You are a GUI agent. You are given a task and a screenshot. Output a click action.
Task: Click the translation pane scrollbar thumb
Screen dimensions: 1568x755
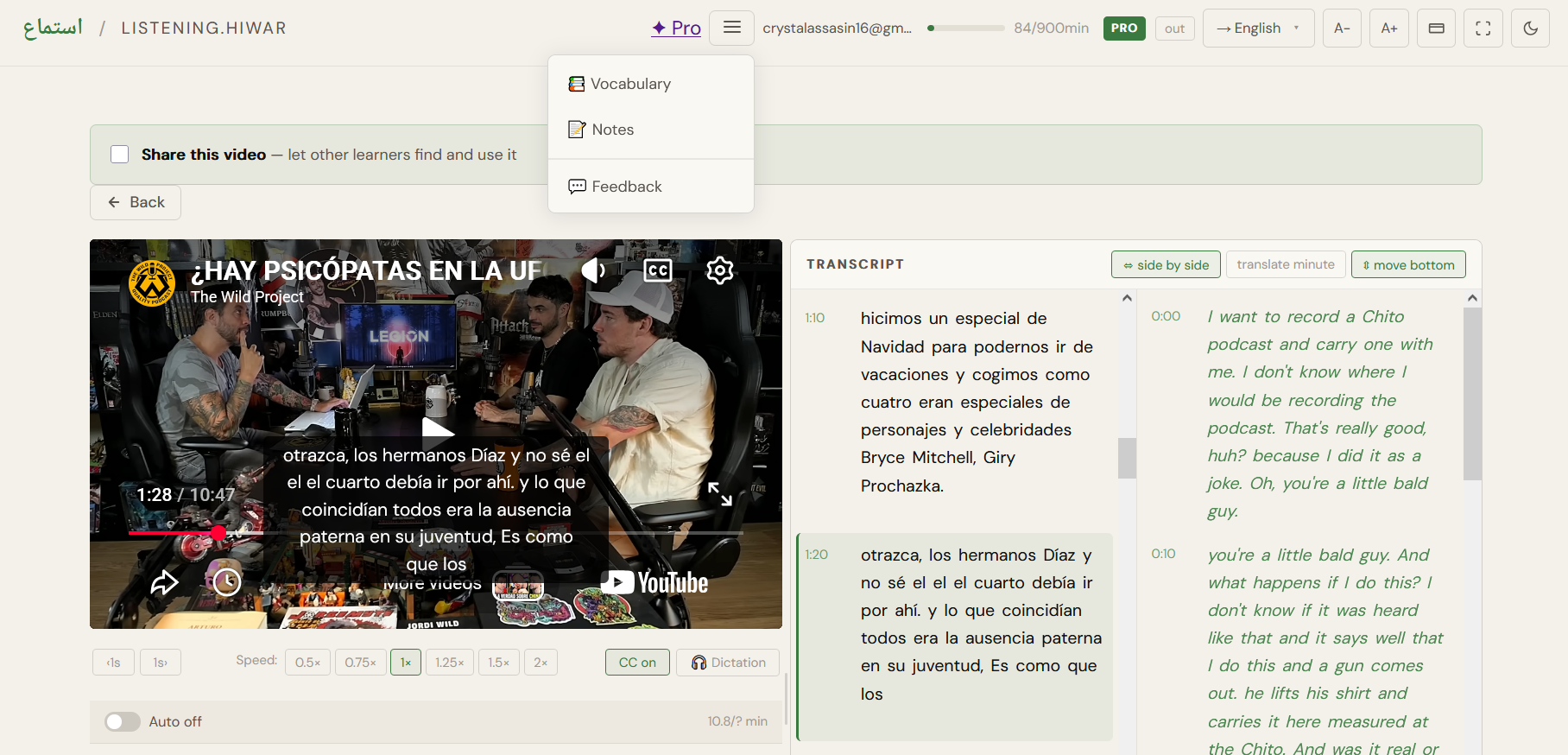(x=1472, y=394)
